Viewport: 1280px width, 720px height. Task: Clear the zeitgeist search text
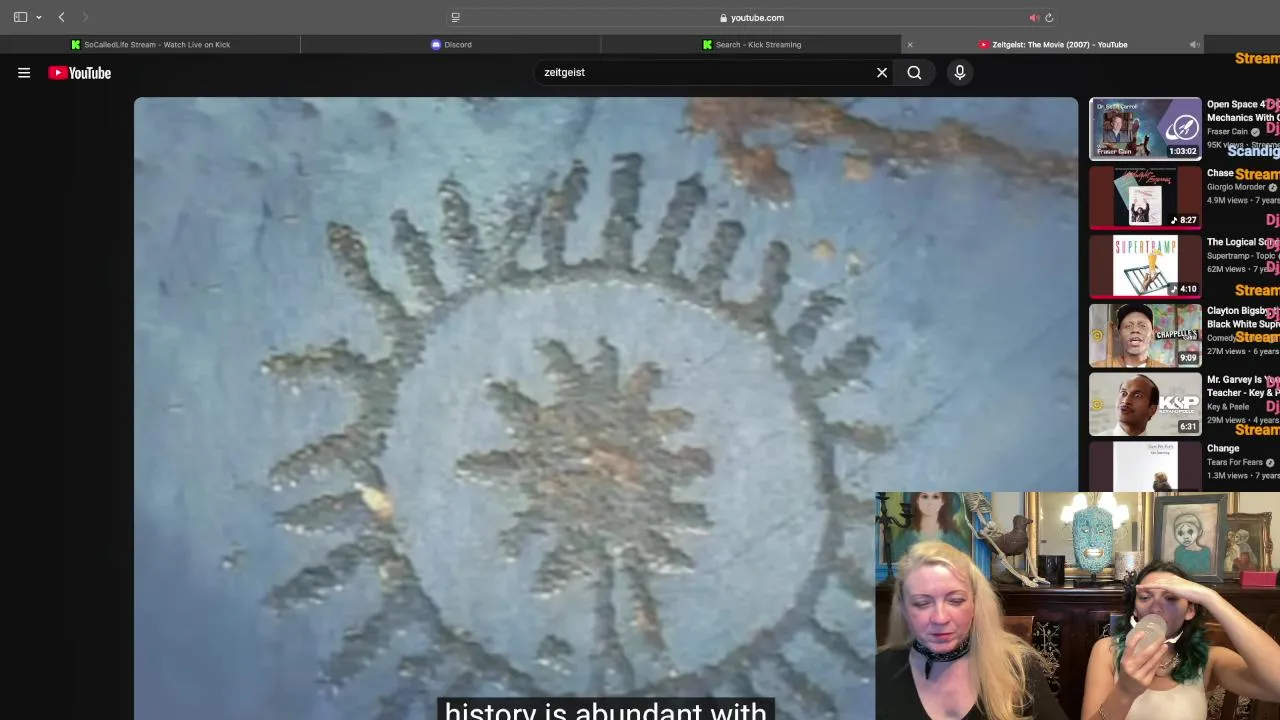click(882, 73)
